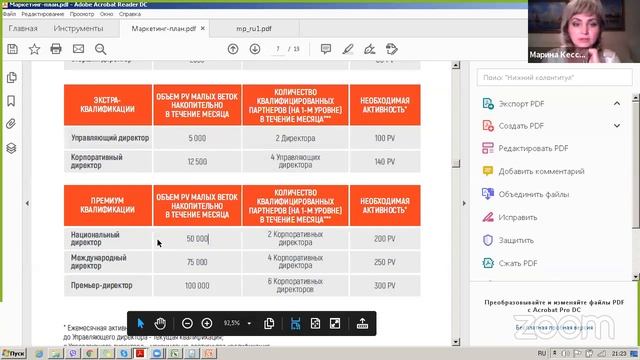
Task: Open the Редактирование menu
Action: coord(42,14)
